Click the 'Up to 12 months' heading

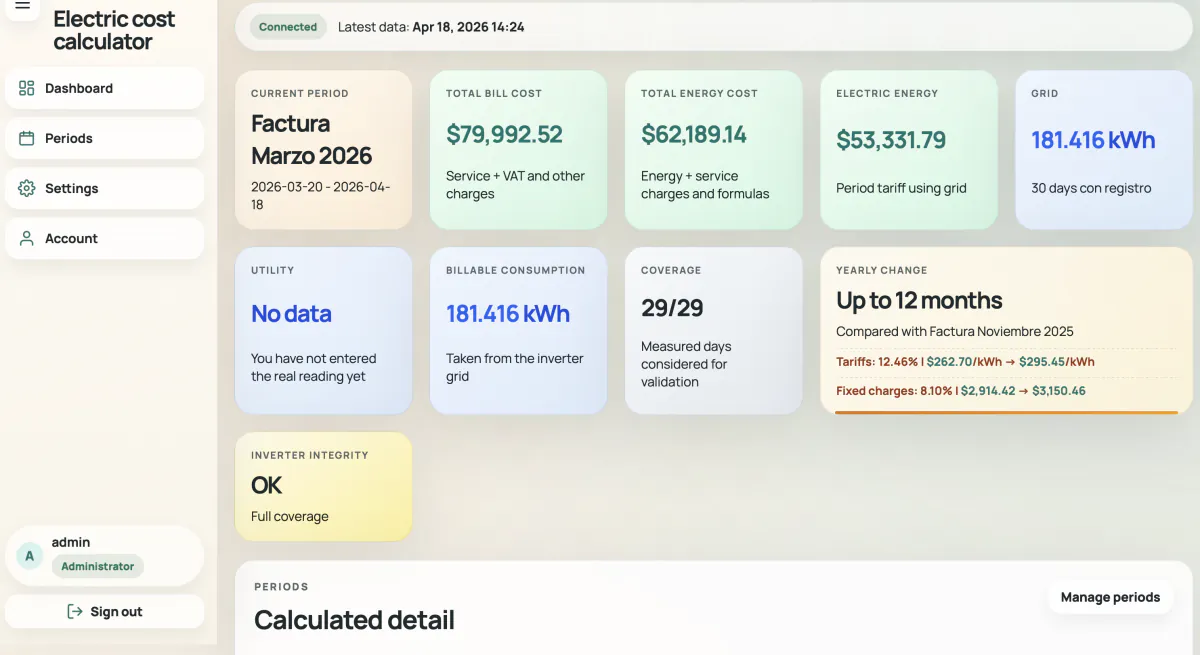919,300
